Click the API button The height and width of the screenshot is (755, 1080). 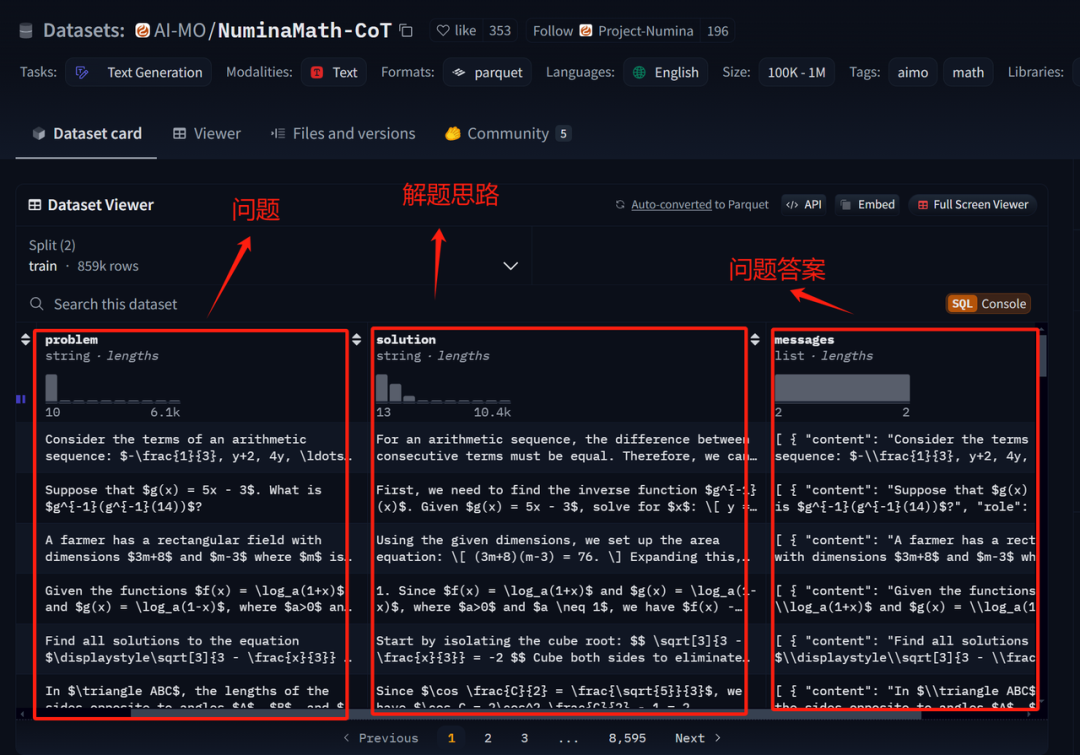pos(804,205)
